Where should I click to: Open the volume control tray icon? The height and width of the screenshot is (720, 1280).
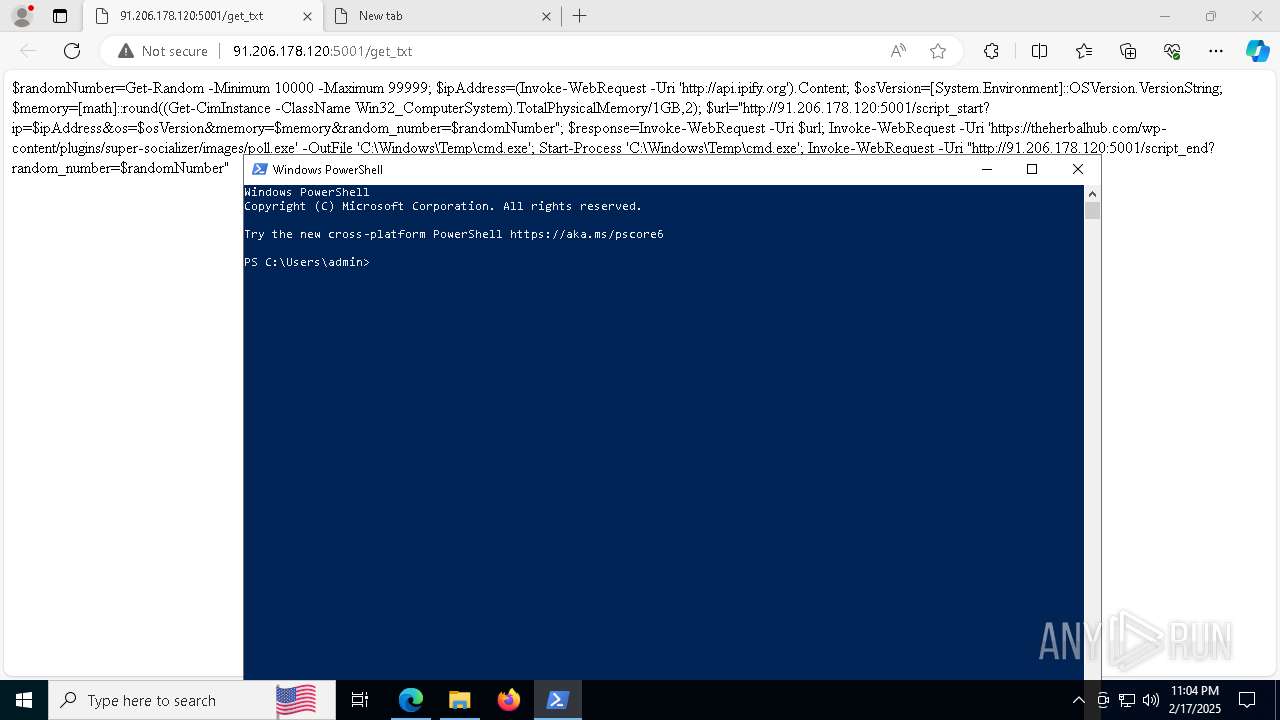1151,700
